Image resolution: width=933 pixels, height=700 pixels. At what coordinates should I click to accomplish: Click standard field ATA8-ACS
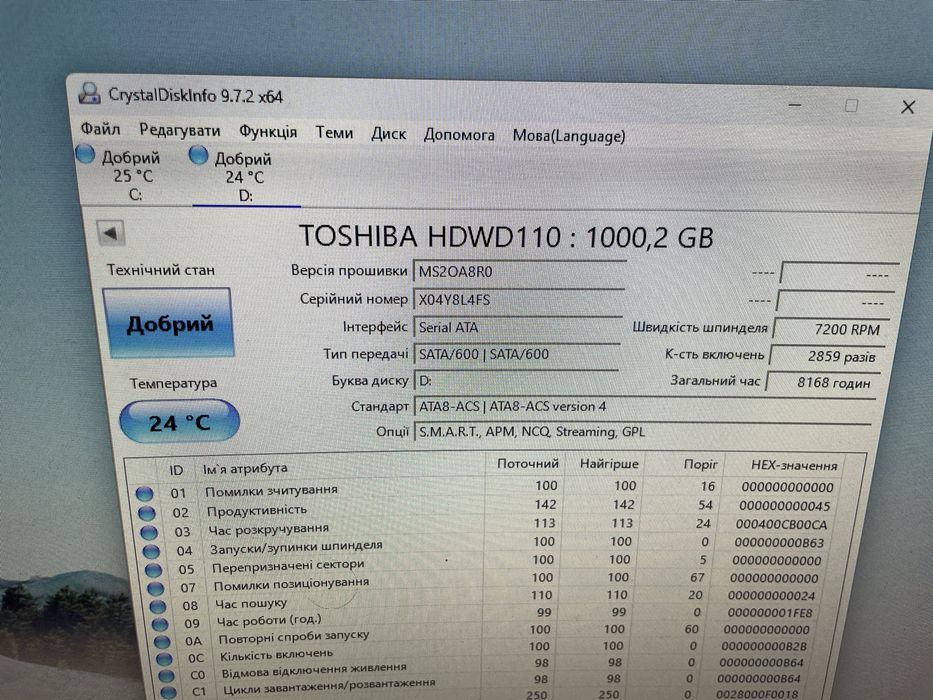(x=644, y=407)
